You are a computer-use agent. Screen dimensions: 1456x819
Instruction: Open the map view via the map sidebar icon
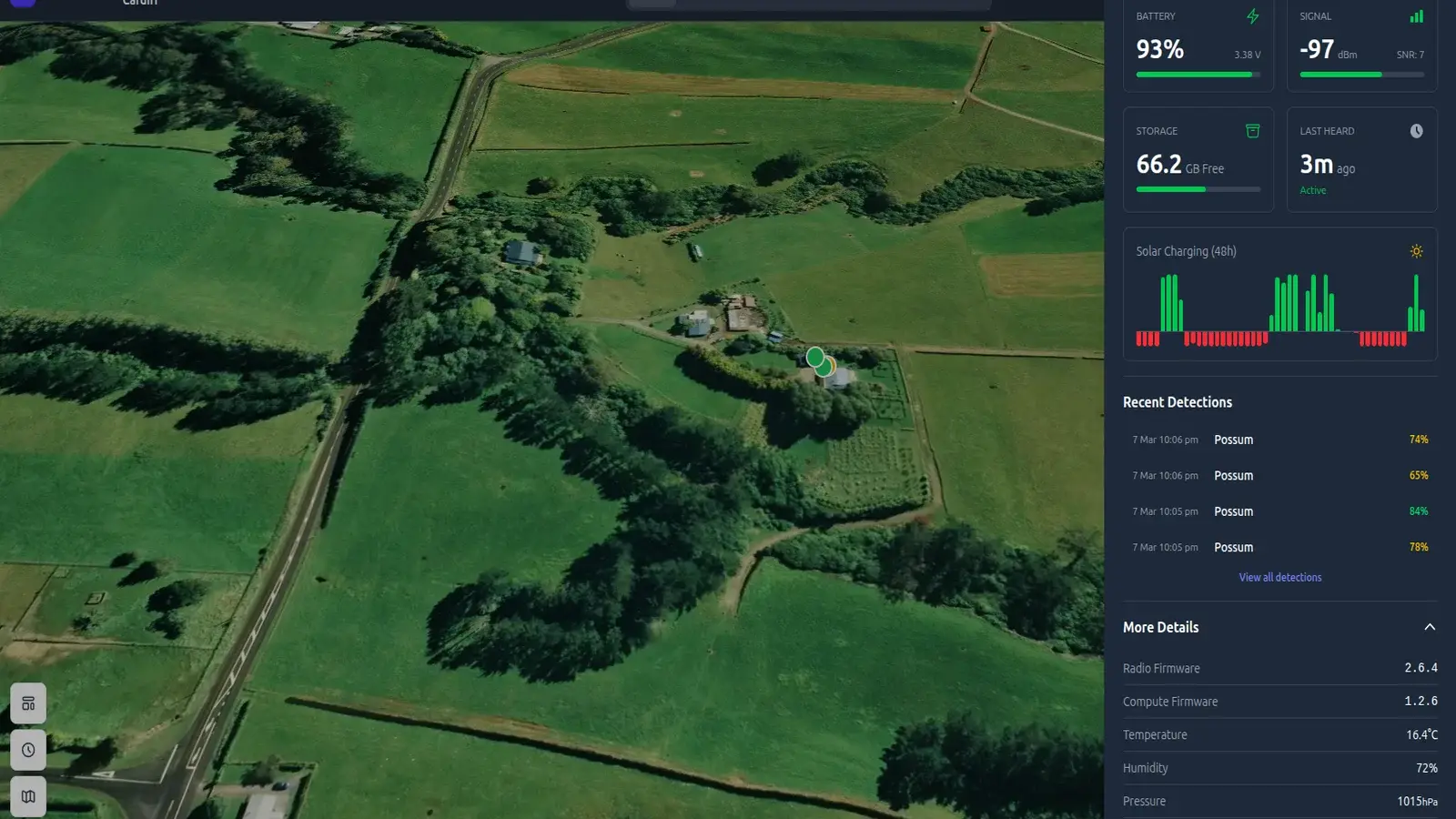click(28, 796)
